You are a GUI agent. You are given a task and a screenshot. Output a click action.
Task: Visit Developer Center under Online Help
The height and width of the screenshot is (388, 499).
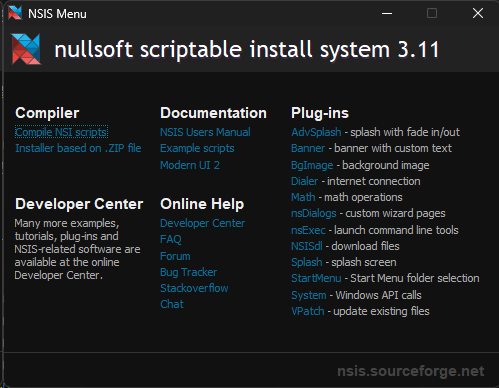coord(202,223)
